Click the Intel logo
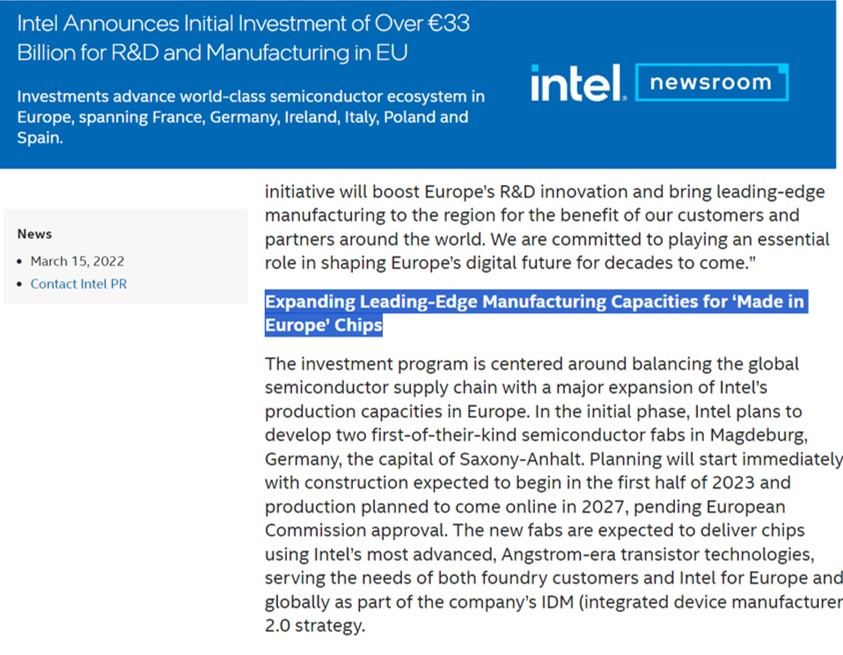This screenshot has width=843, height=655. pos(578,83)
